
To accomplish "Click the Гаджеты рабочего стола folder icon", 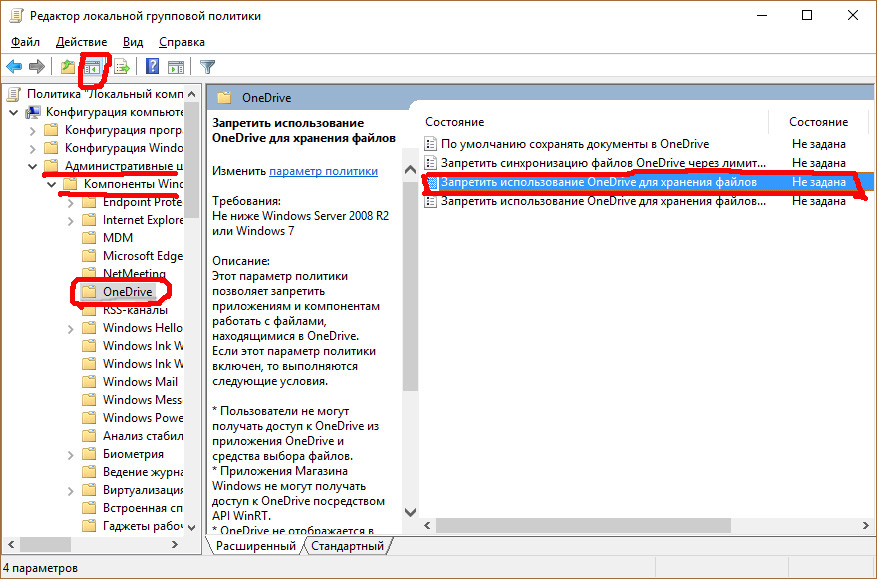I will [x=89, y=526].
